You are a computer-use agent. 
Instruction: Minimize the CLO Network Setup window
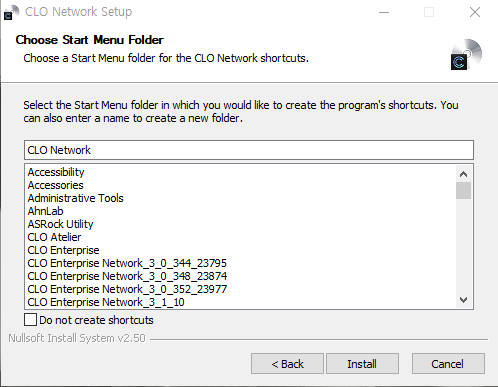pos(384,12)
